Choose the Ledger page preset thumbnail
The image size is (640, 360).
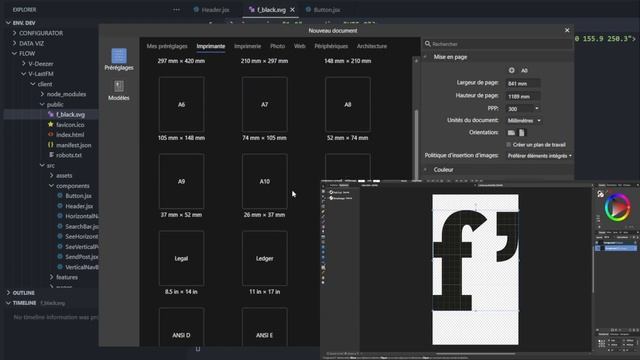pyautogui.click(x=264, y=258)
